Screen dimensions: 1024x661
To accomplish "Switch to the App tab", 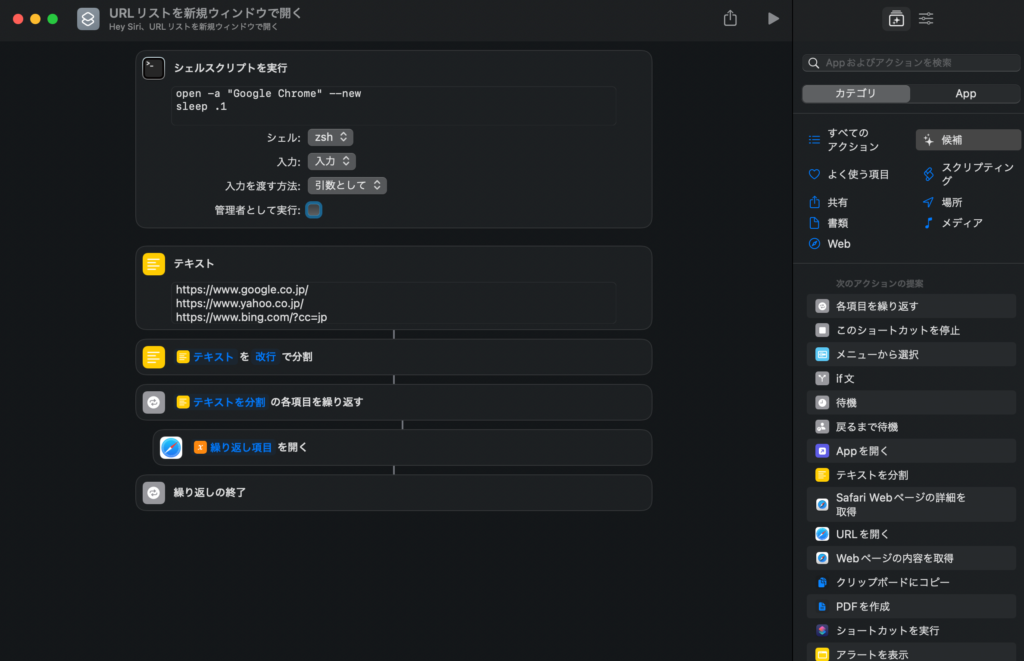I will click(x=965, y=93).
